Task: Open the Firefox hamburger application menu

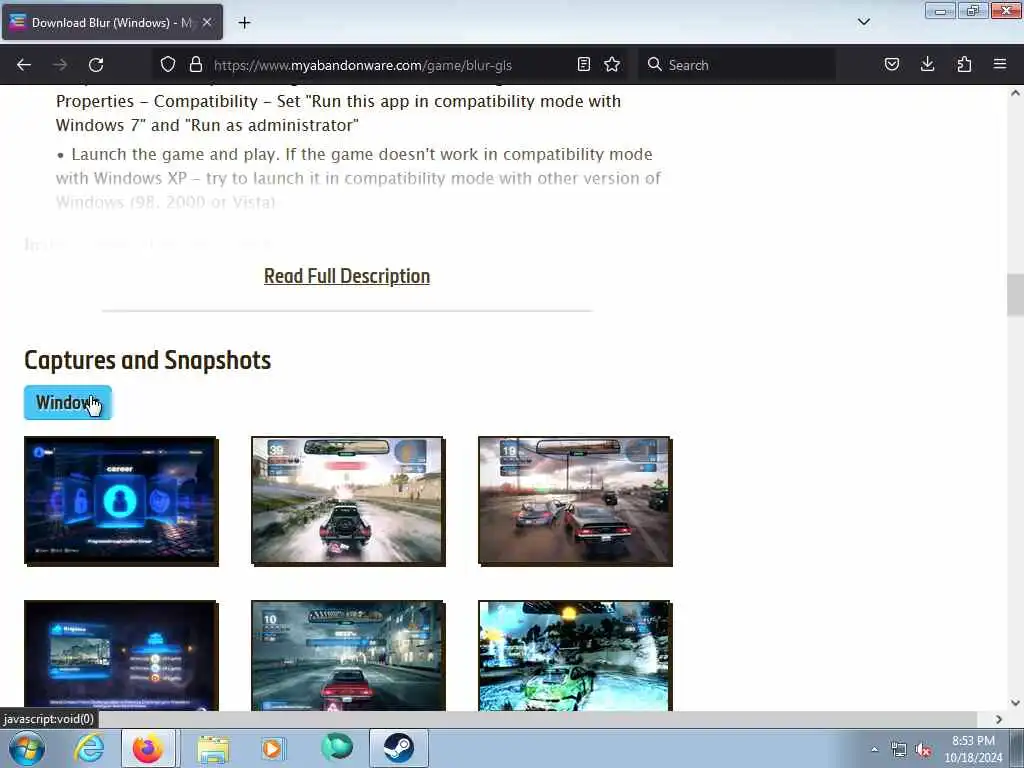Action: click(x=1000, y=64)
